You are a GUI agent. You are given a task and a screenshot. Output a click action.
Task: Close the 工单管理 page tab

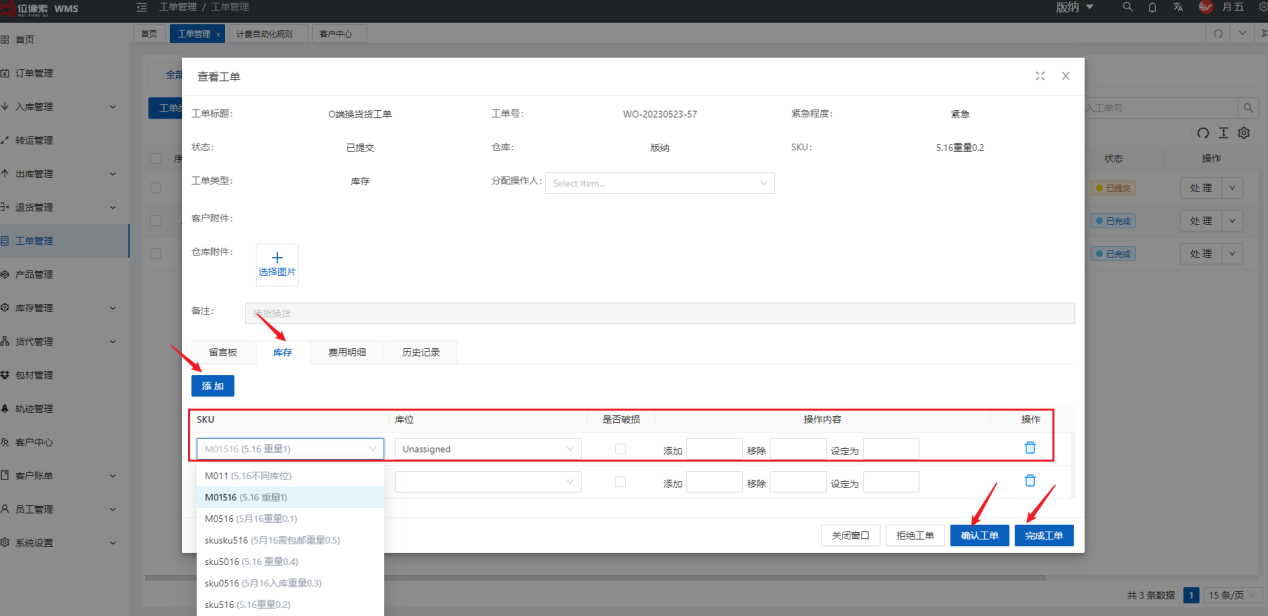(219, 34)
